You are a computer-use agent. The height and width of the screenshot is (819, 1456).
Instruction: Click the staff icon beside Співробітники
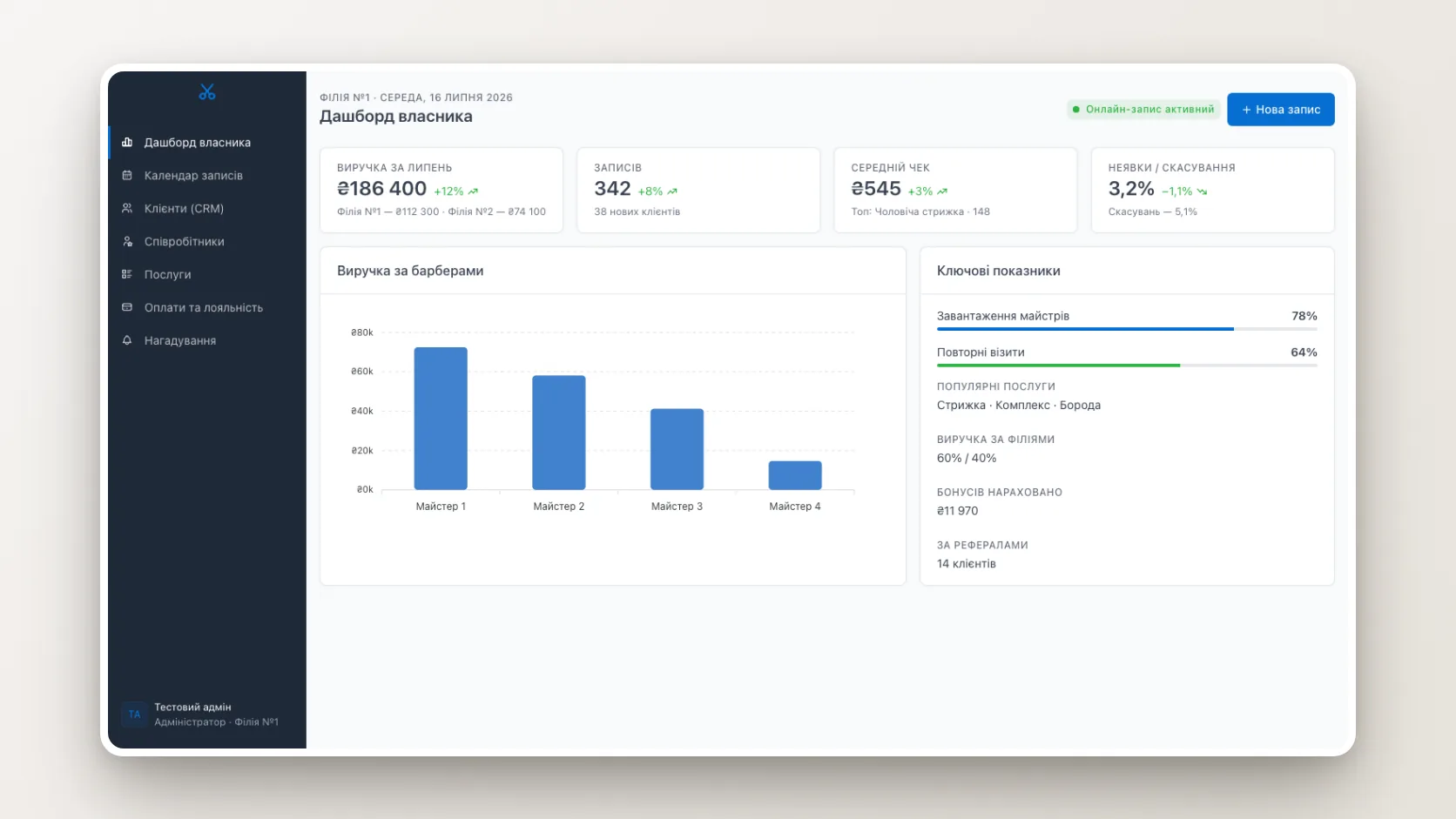coord(127,241)
